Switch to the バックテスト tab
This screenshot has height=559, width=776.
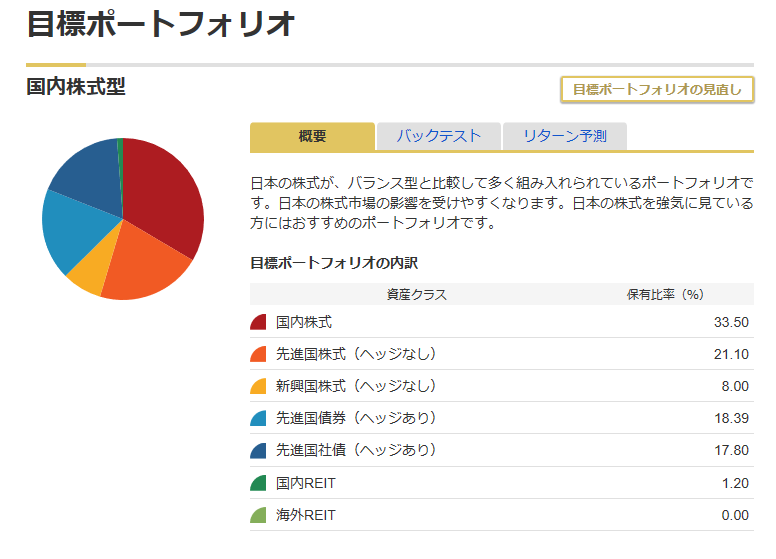click(x=438, y=137)
